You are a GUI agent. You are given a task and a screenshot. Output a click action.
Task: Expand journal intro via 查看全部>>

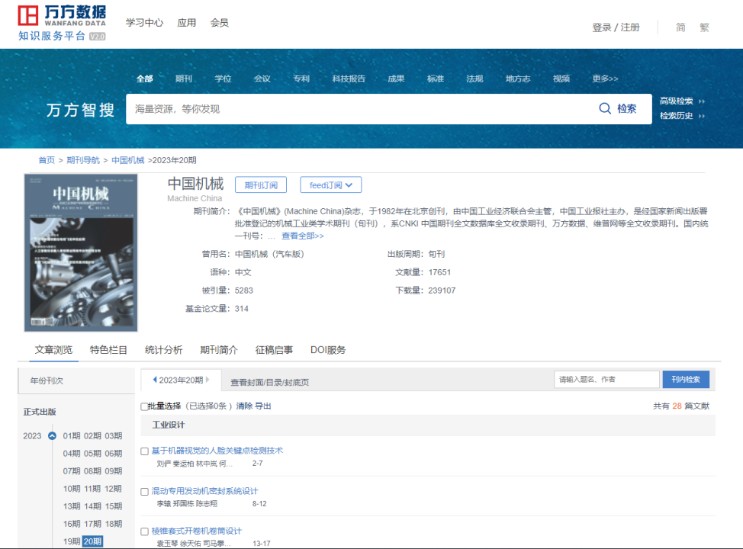302,236
